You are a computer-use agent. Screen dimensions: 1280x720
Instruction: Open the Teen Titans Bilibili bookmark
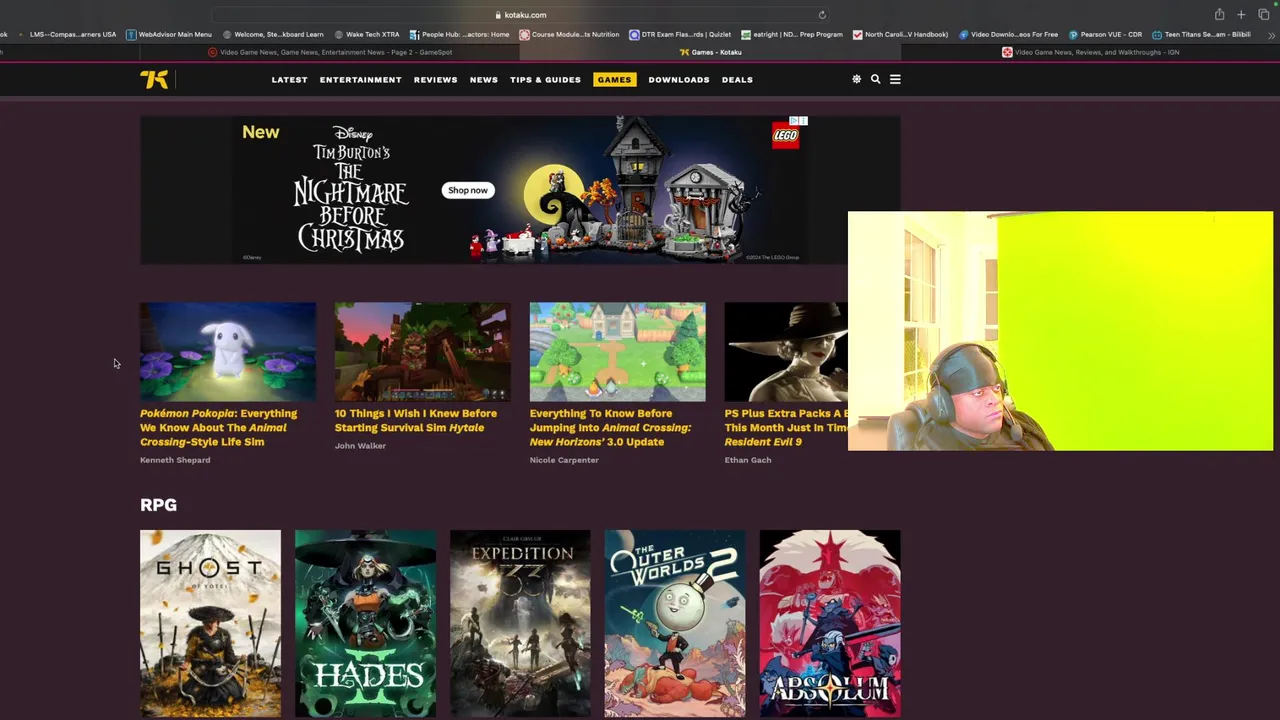[x=1201, y=34]
